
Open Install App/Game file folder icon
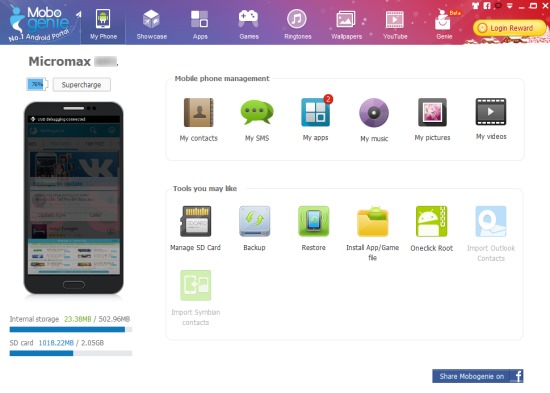pos(373,222)
